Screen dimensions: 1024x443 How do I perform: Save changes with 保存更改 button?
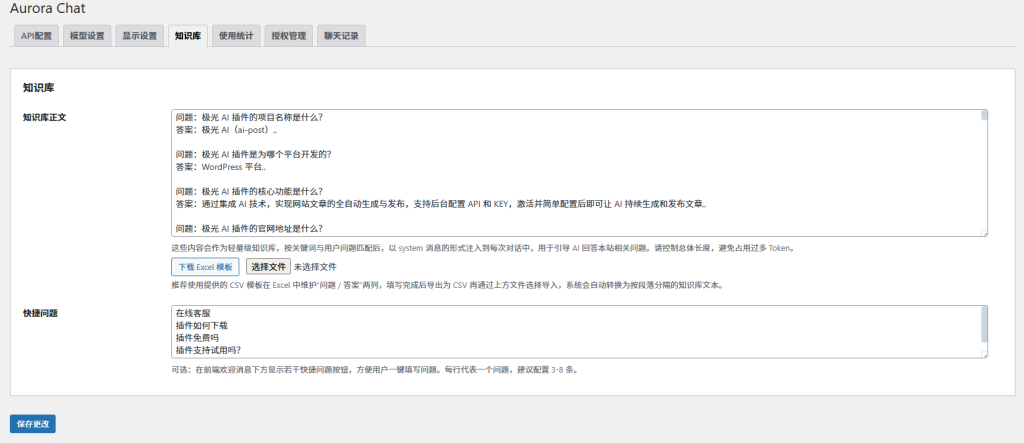coord(33,423)
